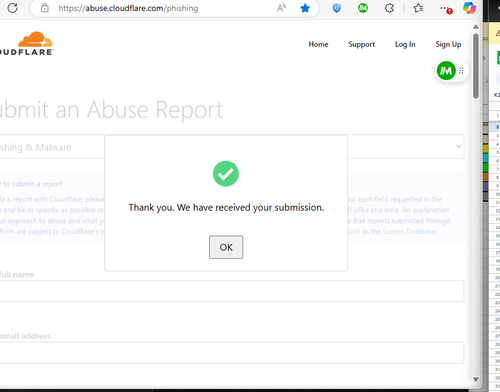Open the browser settings and more menu
Screen dimensions: 500x392
point(446,9)
